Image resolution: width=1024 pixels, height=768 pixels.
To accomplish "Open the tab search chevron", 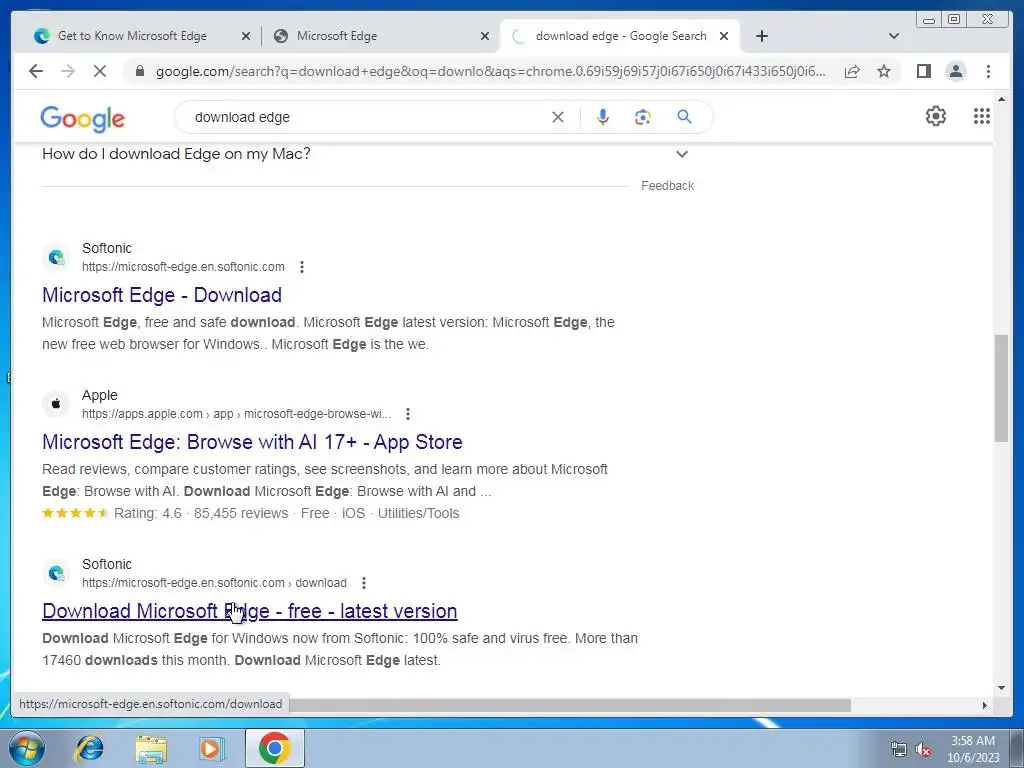I will coord(894,36).
